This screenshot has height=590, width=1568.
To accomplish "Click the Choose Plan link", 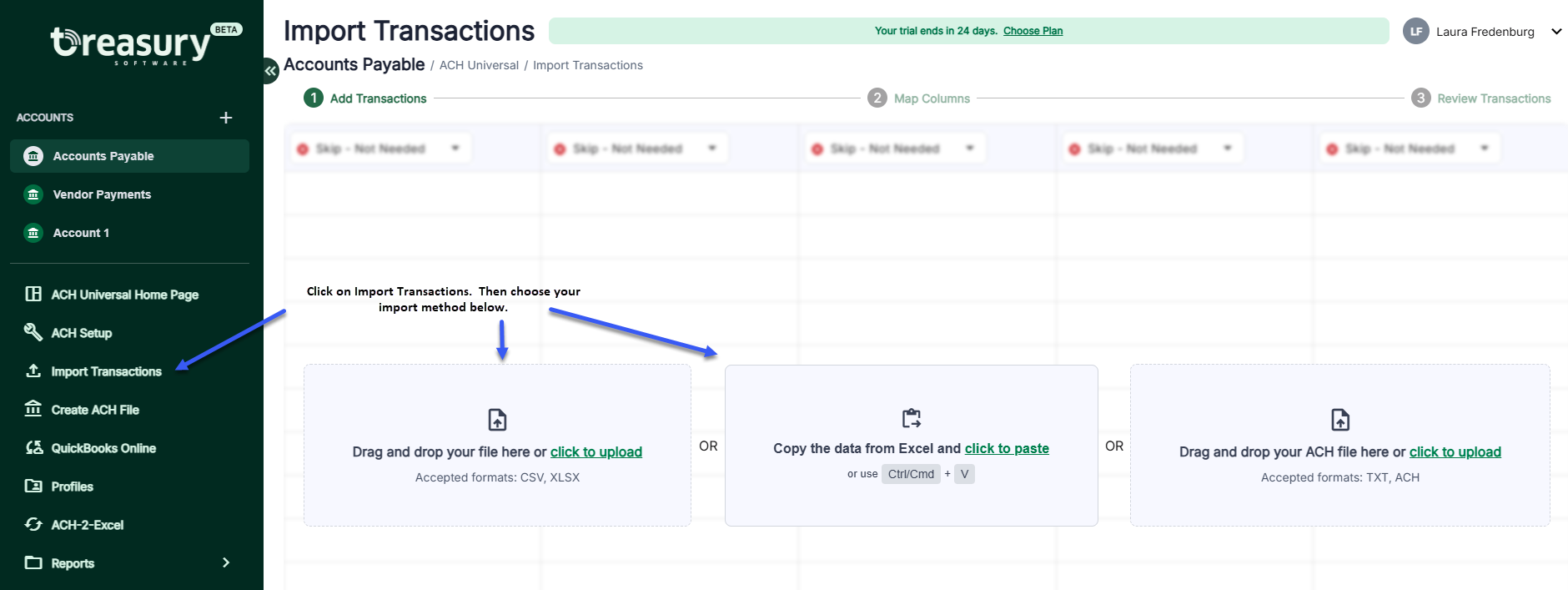I will coord(1033,31).
